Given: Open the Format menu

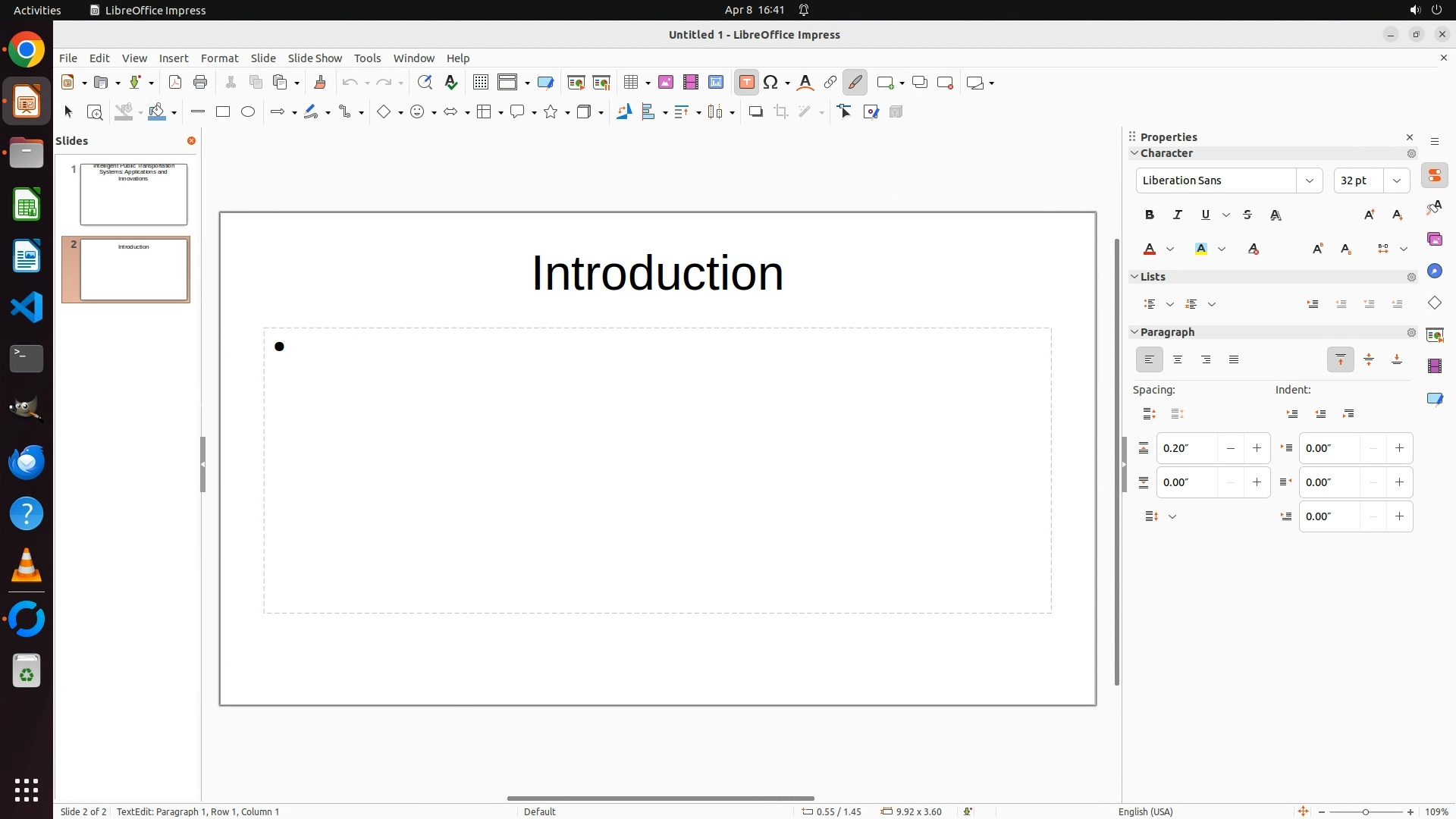Looking at the screenshot, I should pyautogui.click(x=219, y=58).
